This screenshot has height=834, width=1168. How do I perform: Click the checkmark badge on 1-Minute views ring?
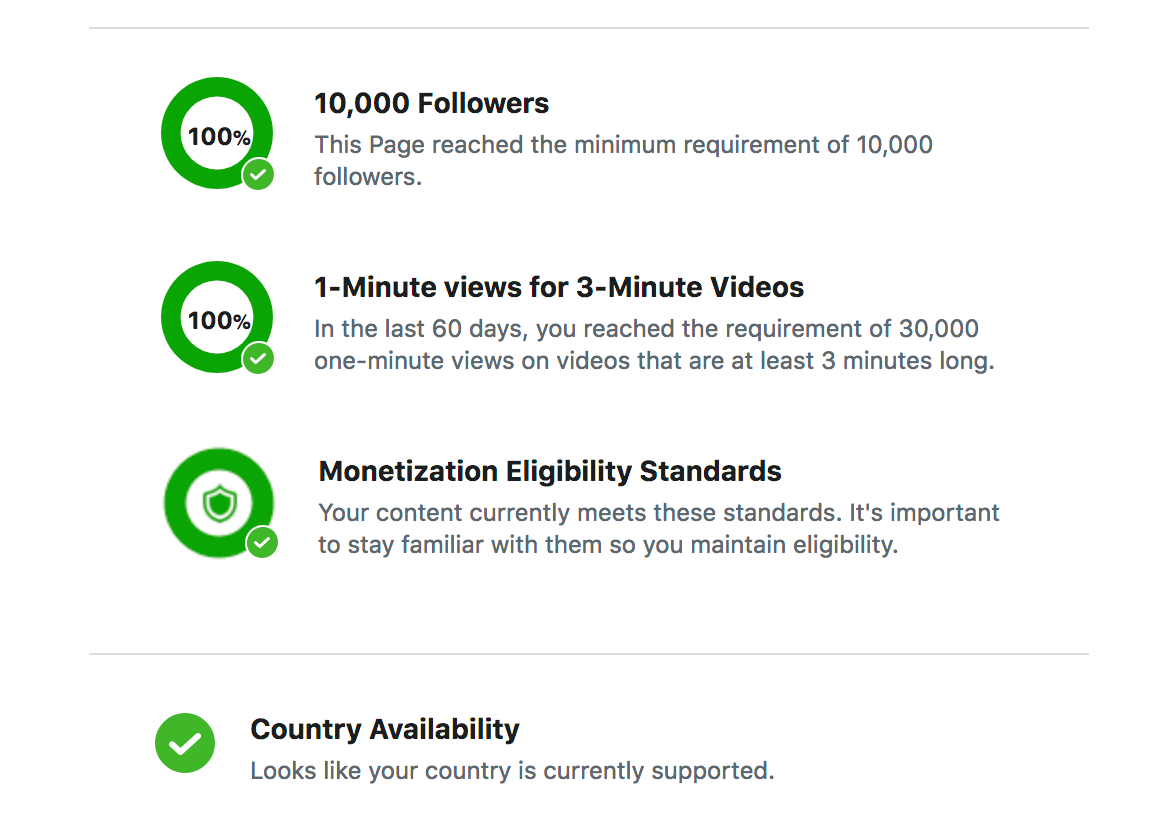tap(258, 358)
